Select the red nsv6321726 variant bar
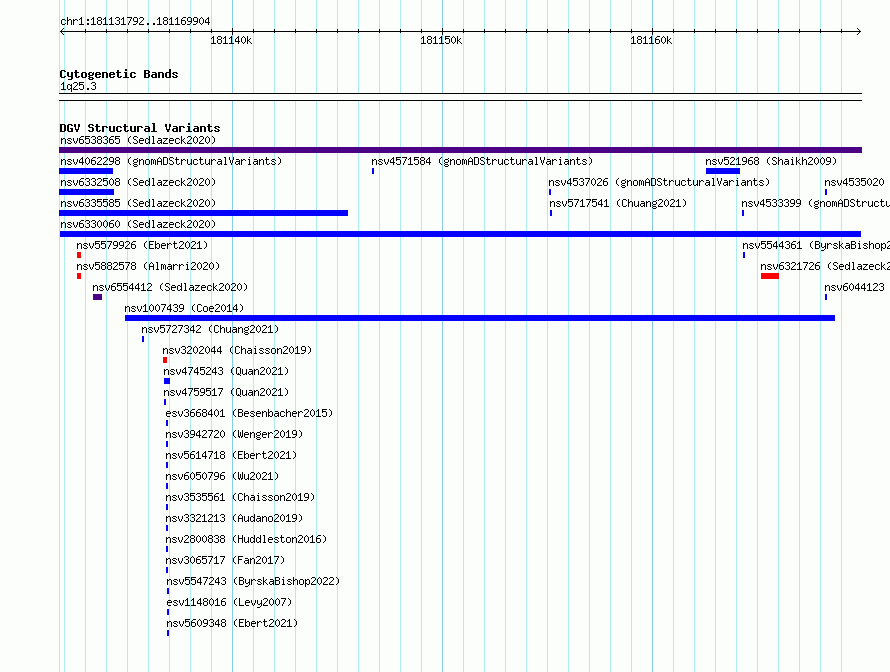 coord(770,276)
